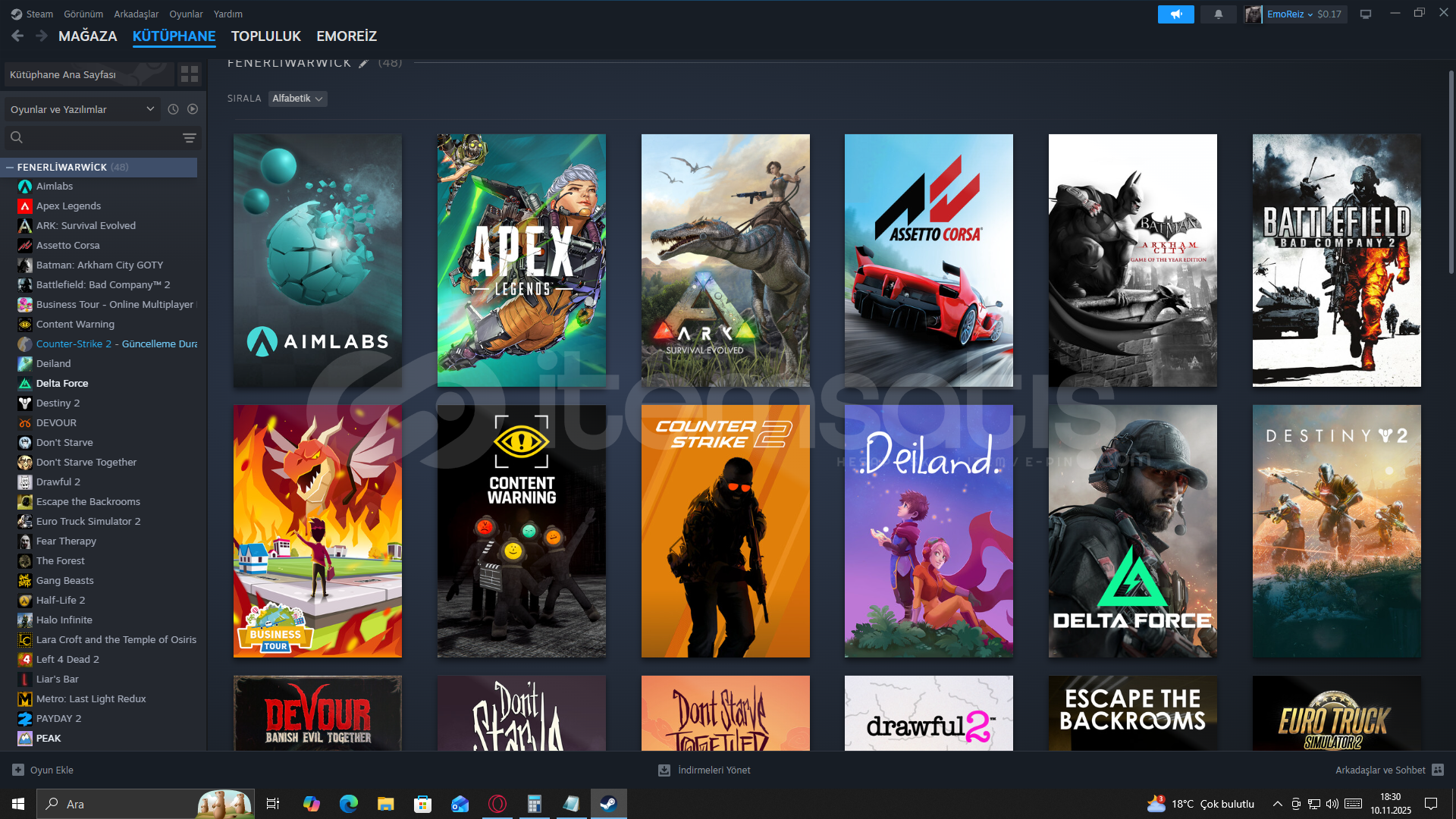Open the advanced filter settings icon
This screenshot has width=1456, height=819.
(189, 138)
